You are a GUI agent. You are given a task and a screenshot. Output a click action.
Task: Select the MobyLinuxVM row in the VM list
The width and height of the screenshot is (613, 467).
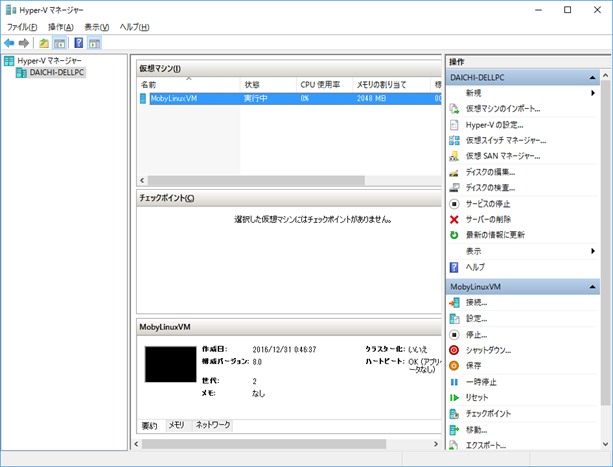point(289,98)
